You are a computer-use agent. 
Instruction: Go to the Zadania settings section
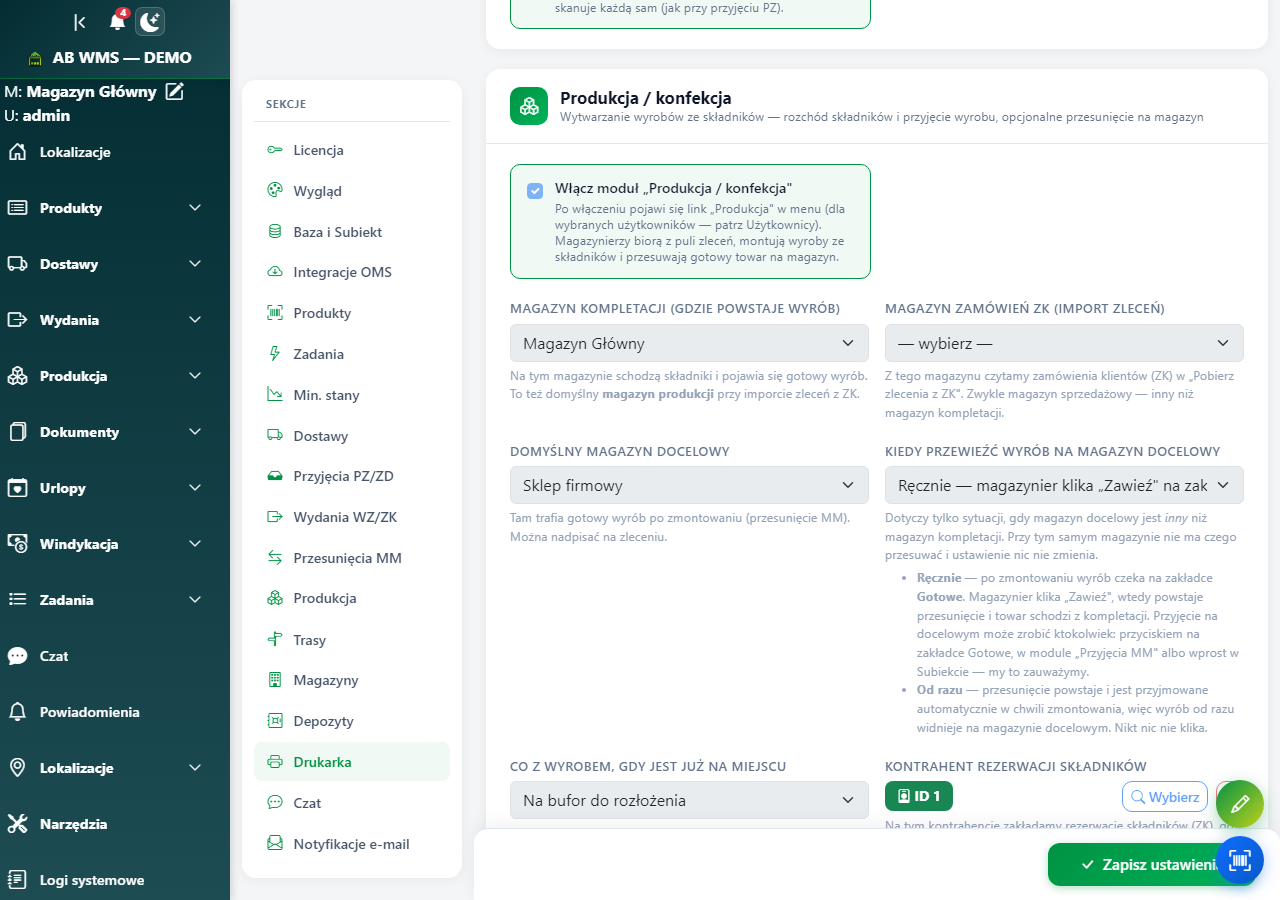click(352, 354)
